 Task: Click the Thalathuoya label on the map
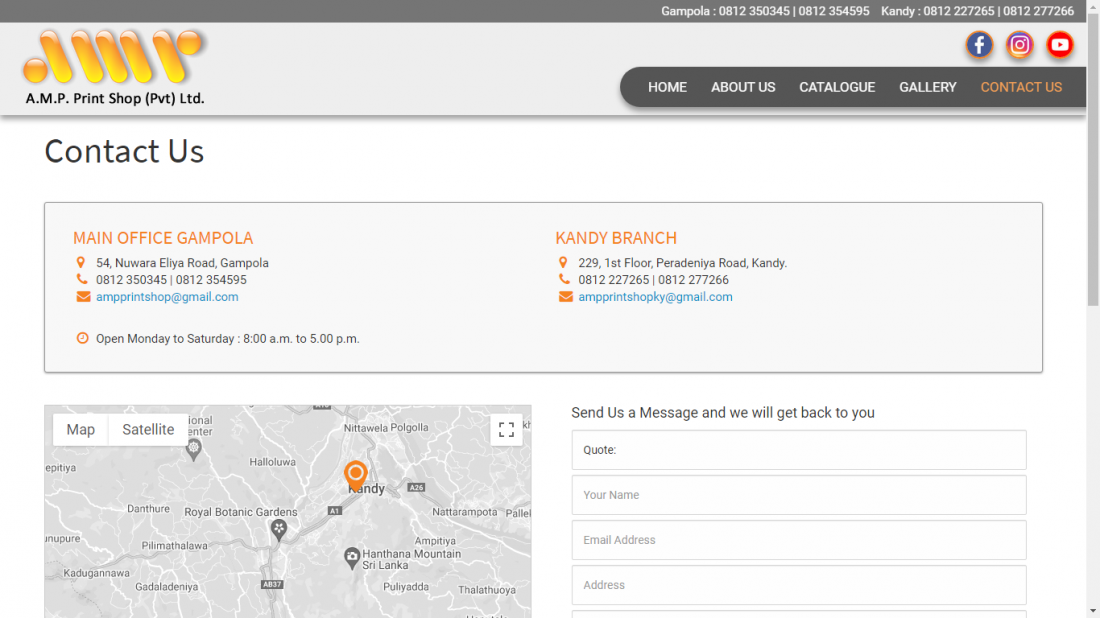(x=487, y=590)
